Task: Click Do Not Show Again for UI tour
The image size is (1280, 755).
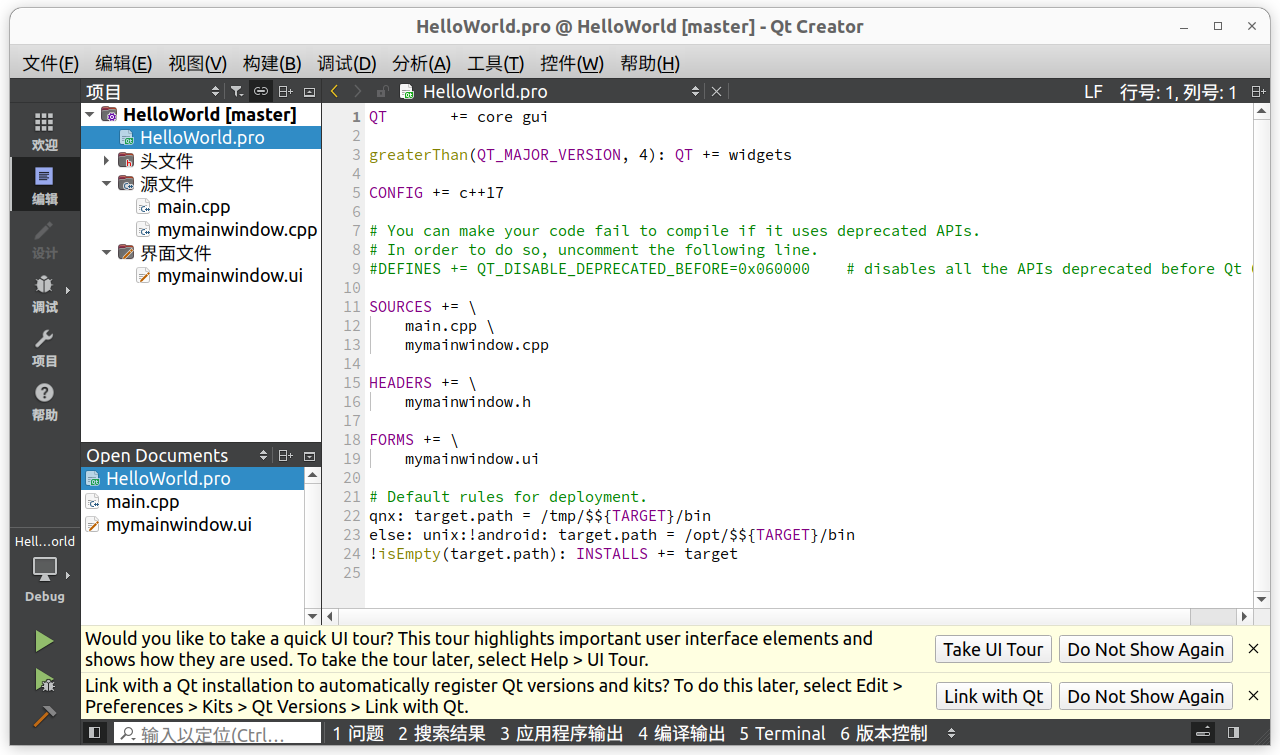Action: [1146, 649]
